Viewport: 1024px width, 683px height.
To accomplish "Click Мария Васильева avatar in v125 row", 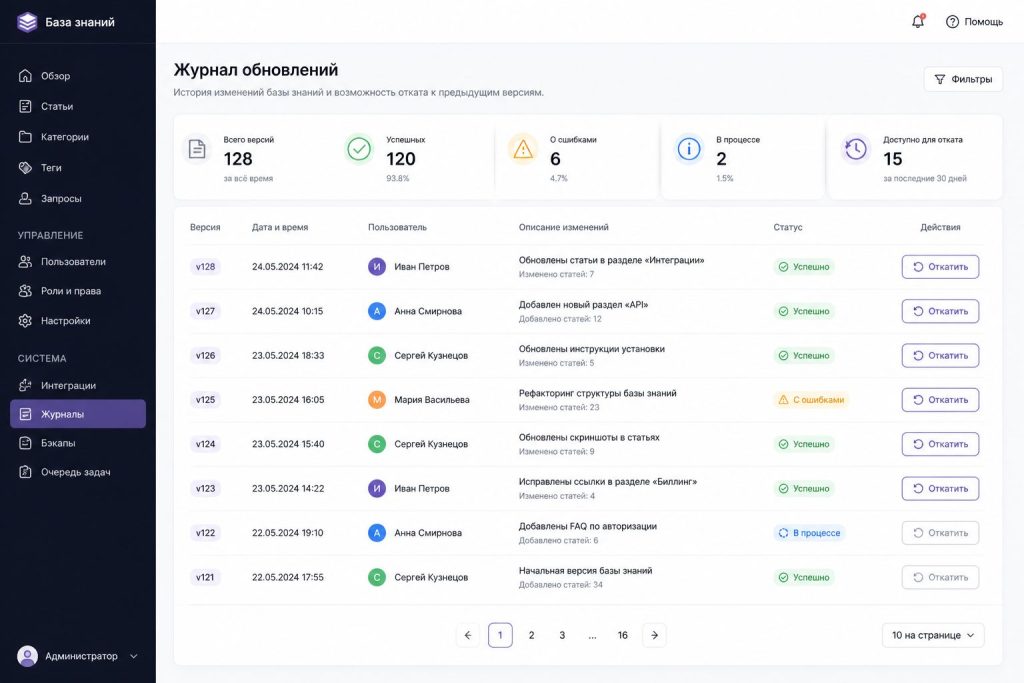I will click(x=377, y=400).
